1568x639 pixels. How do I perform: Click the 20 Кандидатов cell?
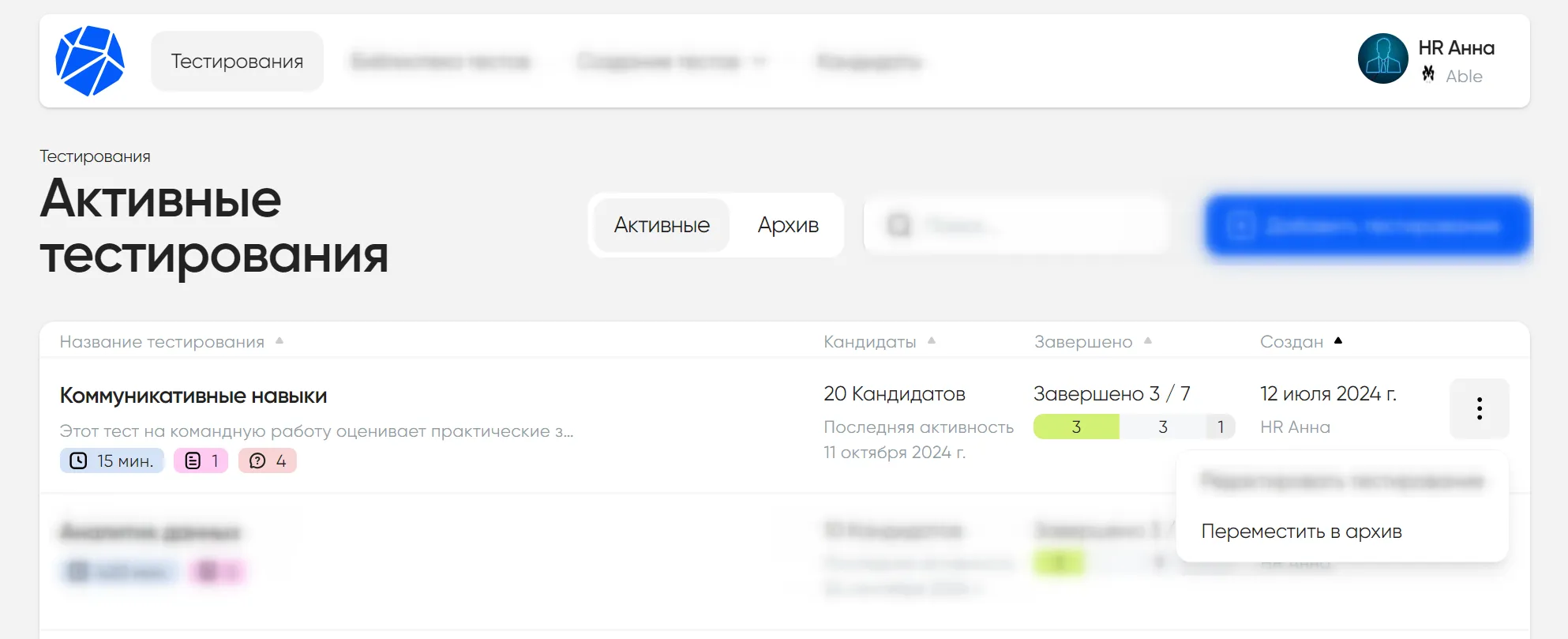point(895,393)
